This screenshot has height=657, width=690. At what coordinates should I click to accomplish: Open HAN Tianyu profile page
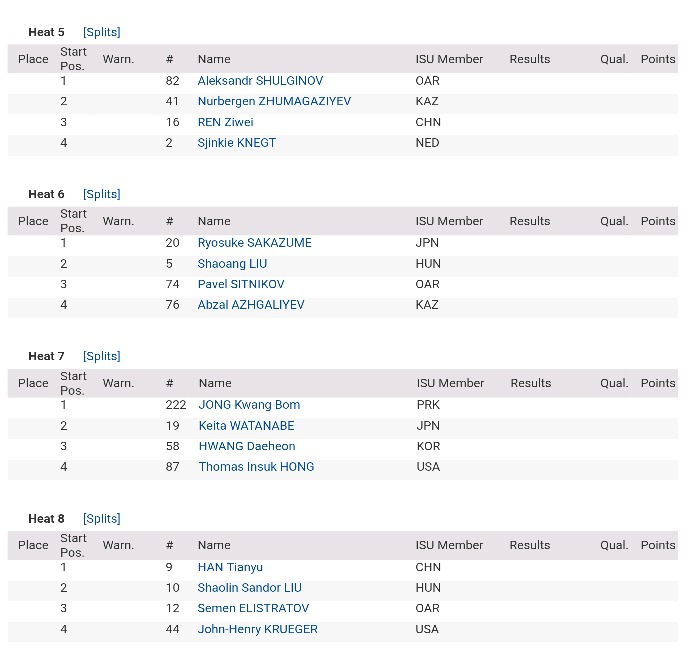point(230,567)
